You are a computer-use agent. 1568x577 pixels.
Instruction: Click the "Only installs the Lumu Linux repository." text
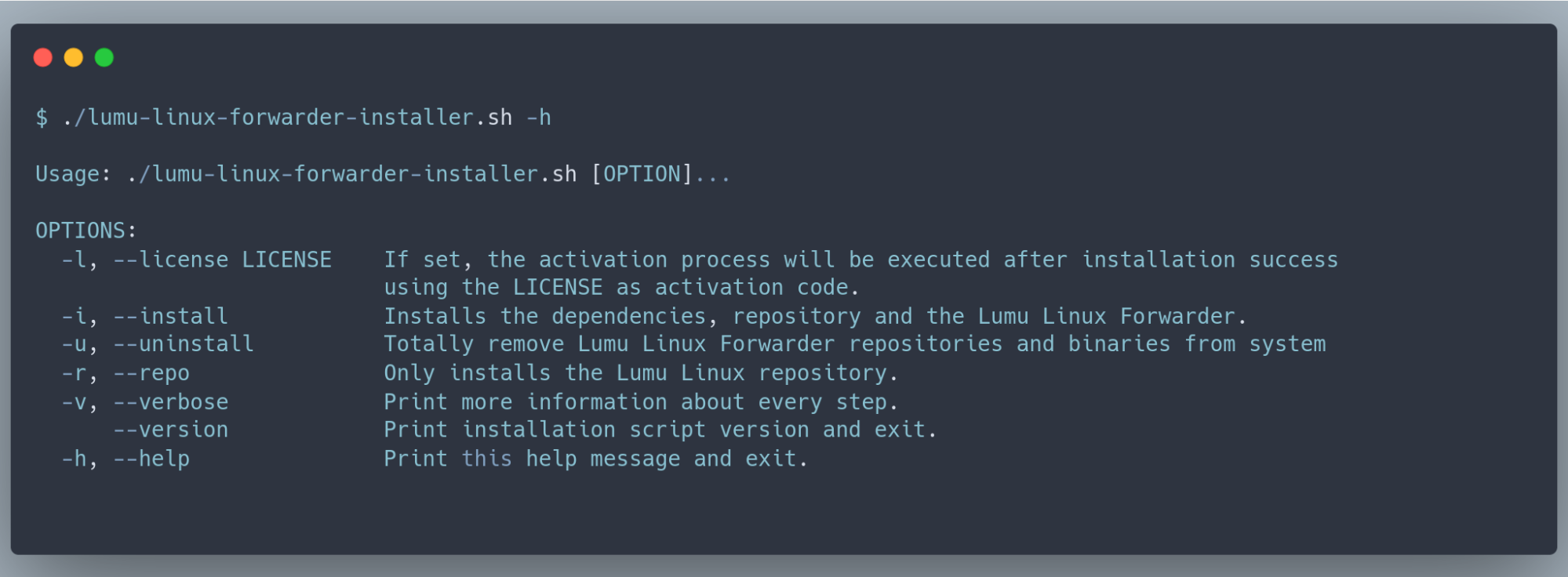640,373
